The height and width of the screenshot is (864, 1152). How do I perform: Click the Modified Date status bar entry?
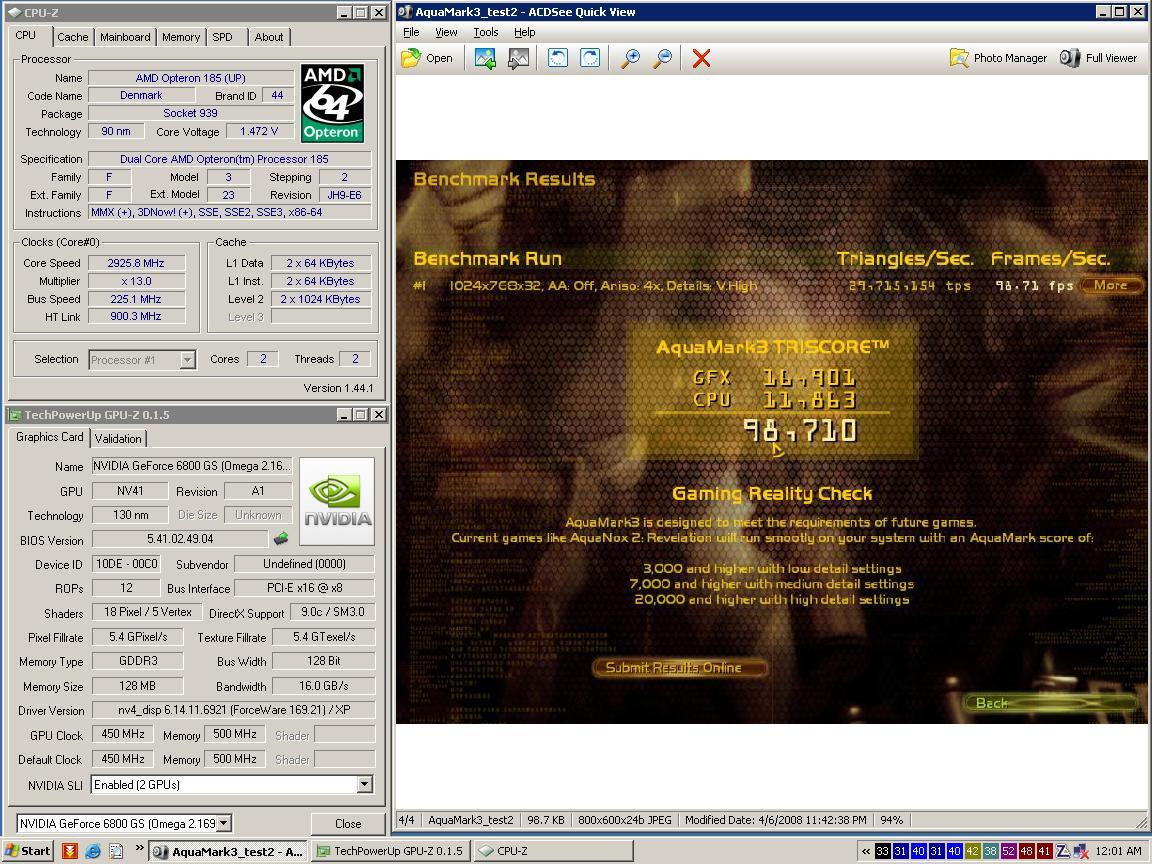775,820
